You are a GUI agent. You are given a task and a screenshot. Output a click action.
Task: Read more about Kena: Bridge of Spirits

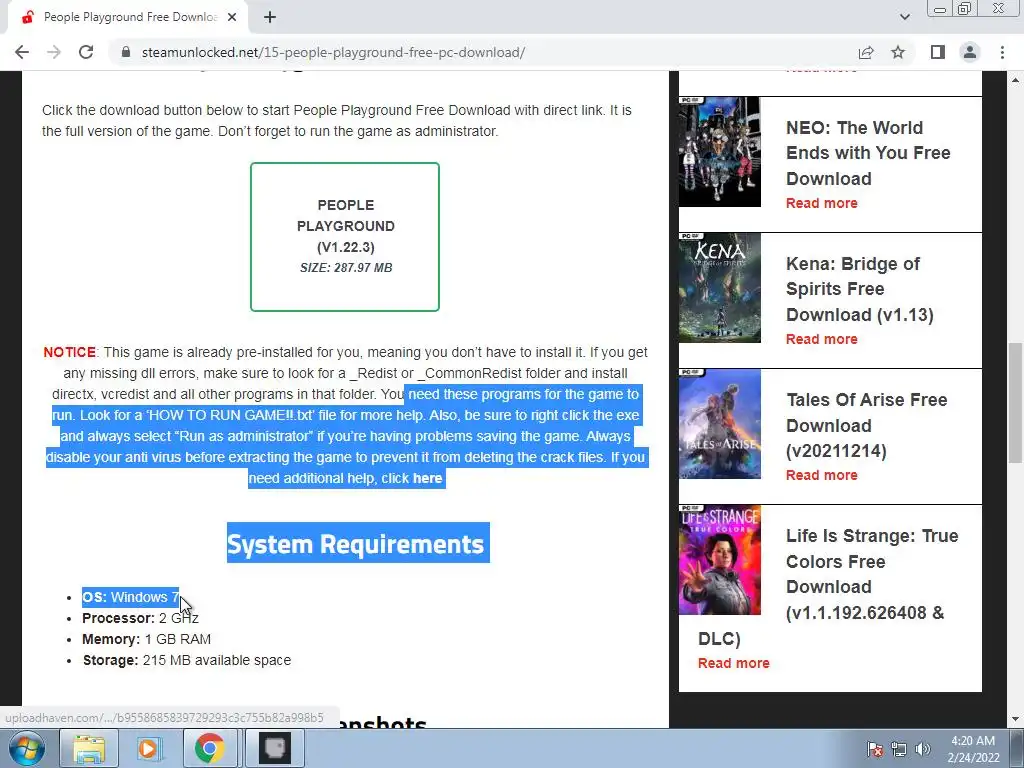(822, 339)
